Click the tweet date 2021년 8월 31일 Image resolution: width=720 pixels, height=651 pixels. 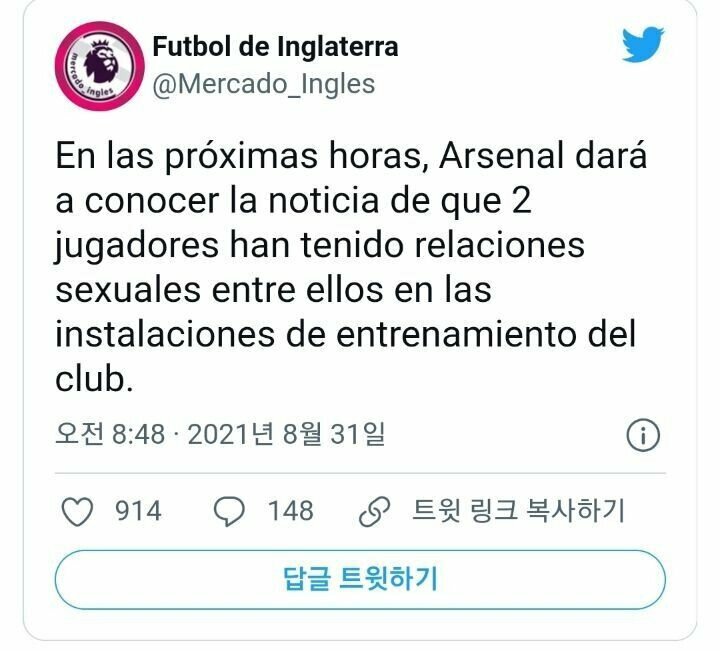pos(287,433)
